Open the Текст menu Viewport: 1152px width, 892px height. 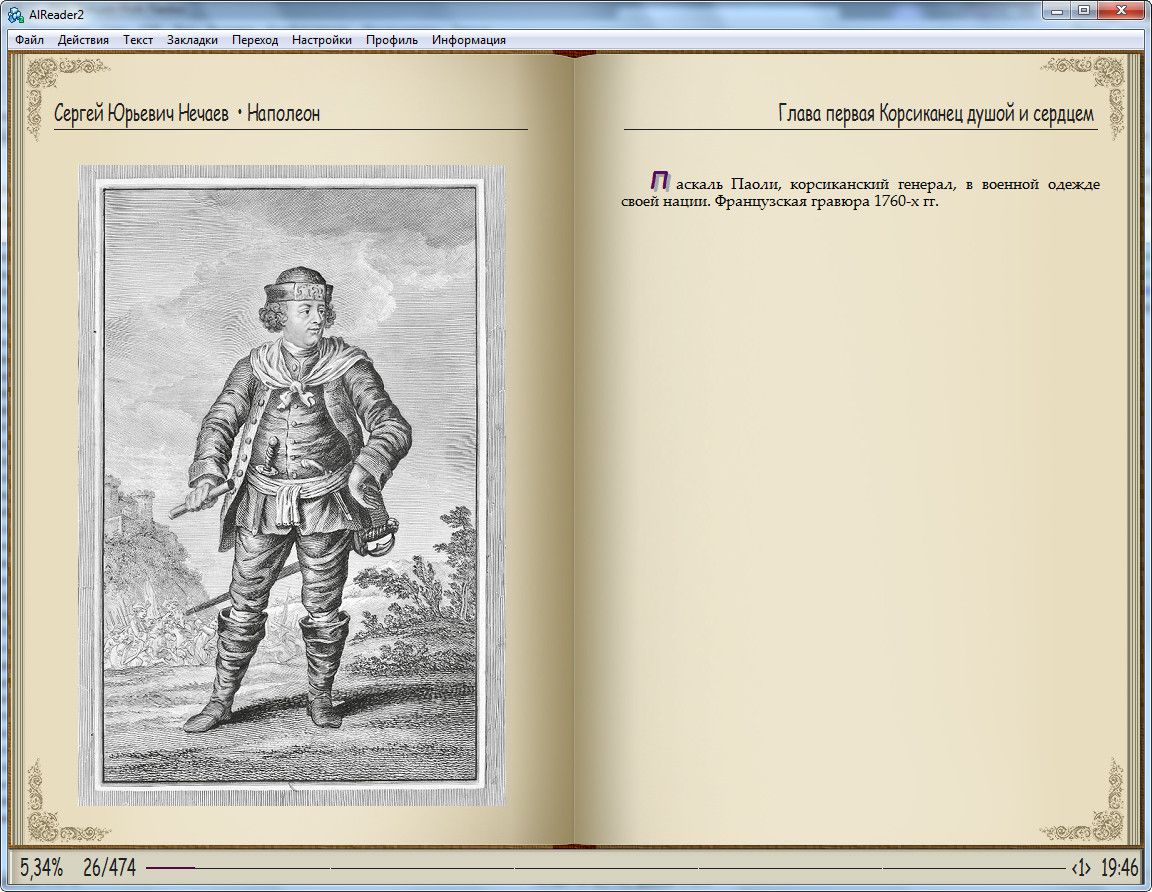click(x=138, y=40)
